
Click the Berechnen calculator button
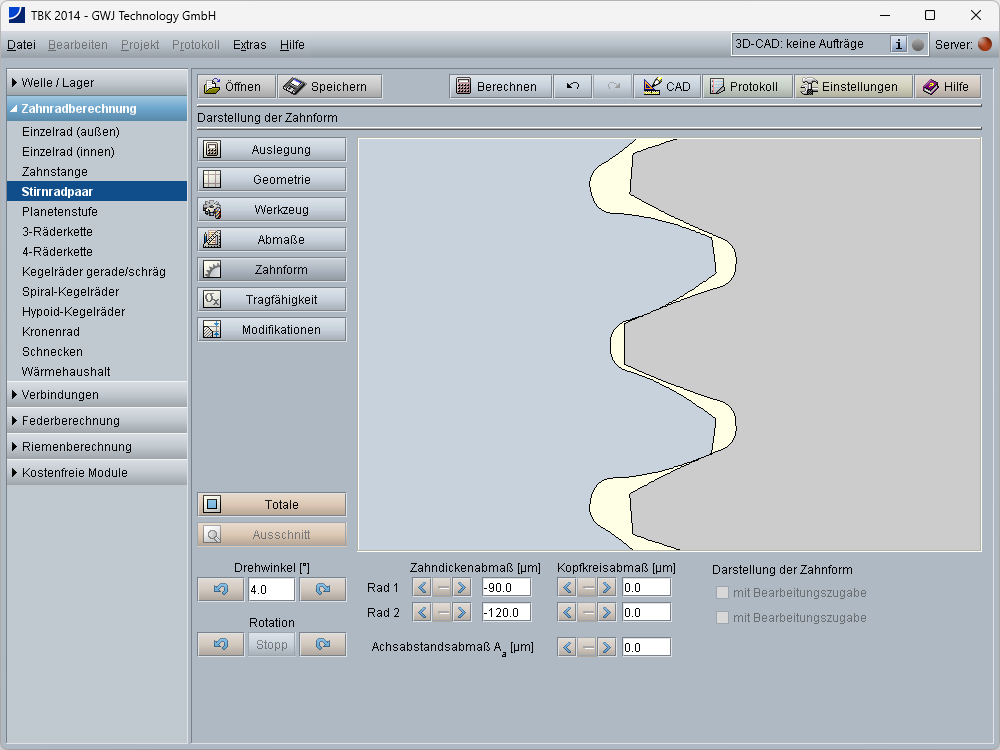coord(500,87)
